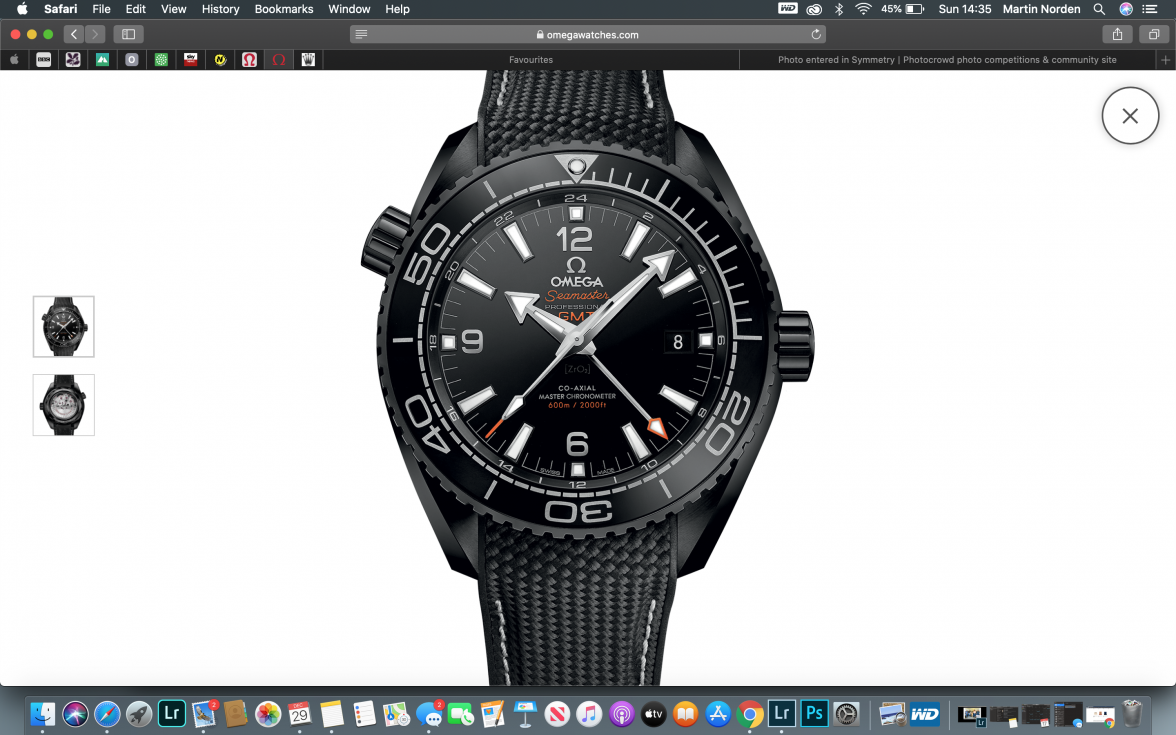The width and height of the screenshot is (1176, 735).
Task: Open the View menu
Action: tap(173, 9)
